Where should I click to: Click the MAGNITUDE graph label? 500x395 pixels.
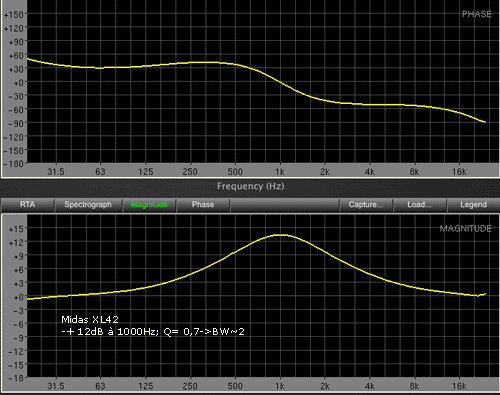[x=465, y=229]
